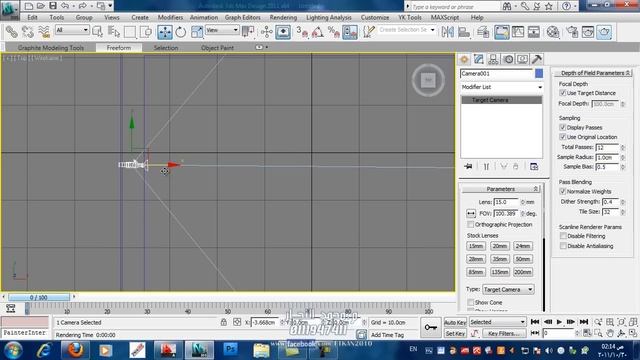Toggle the Auto Key button
The image size is (640, 360).
(455, 322)
